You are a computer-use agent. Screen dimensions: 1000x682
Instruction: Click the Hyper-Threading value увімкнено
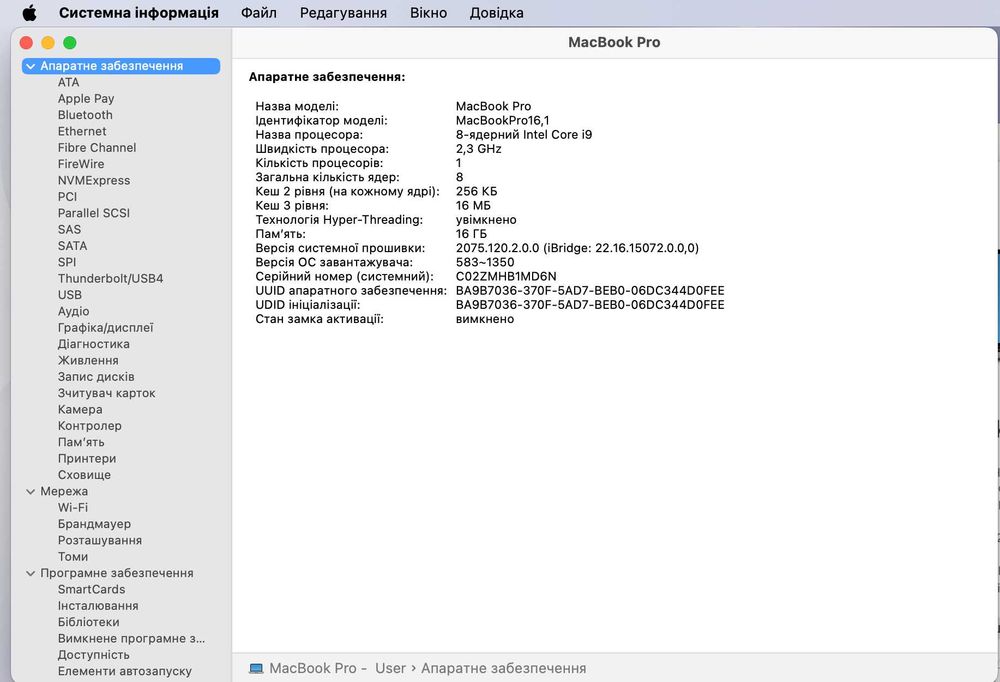click(486, 219)
